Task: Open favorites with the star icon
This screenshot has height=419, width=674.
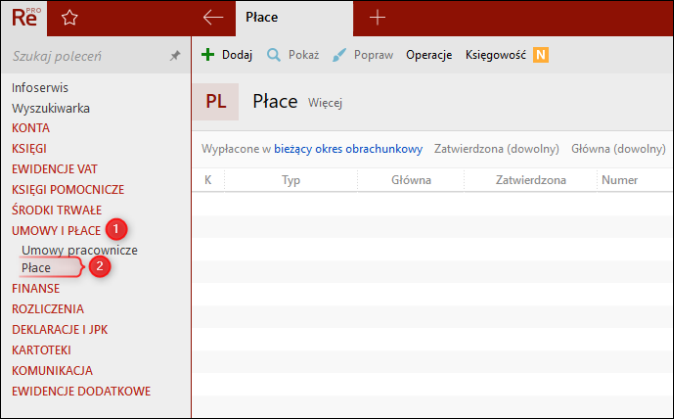Action: click(x=69, y=17)
